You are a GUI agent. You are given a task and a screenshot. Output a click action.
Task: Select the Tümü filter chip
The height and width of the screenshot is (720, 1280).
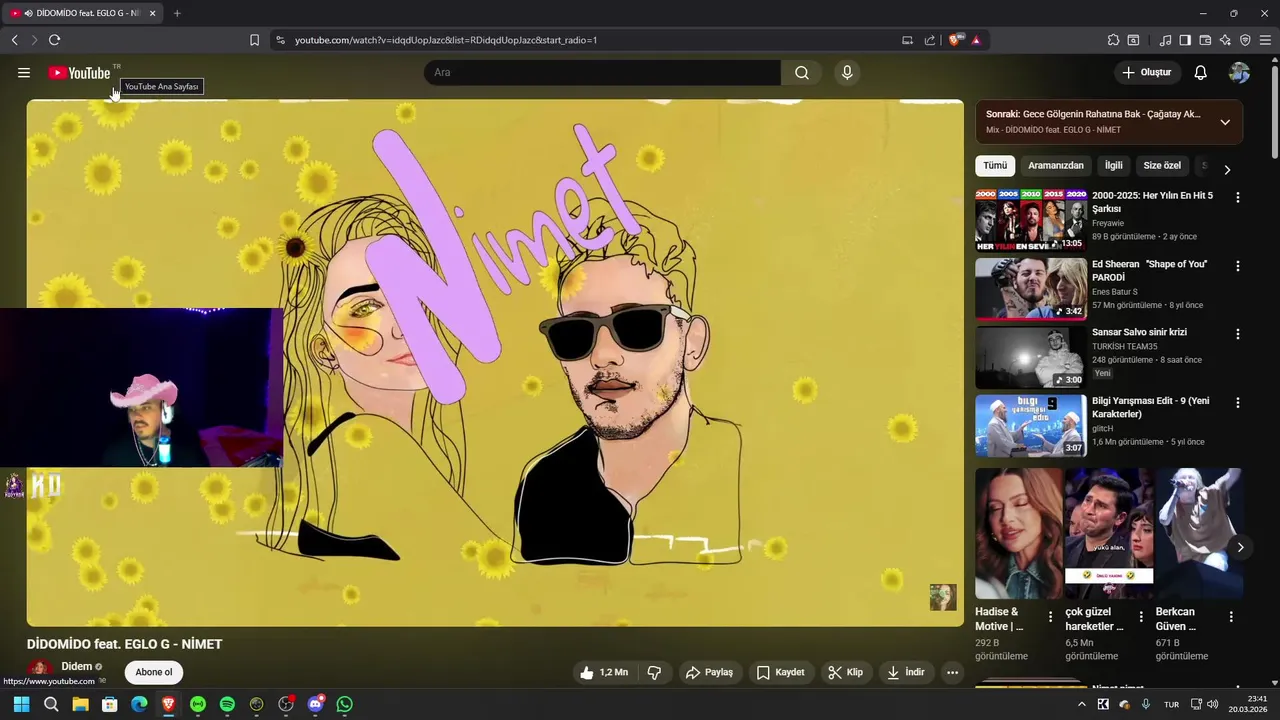(x=995, y=166)
